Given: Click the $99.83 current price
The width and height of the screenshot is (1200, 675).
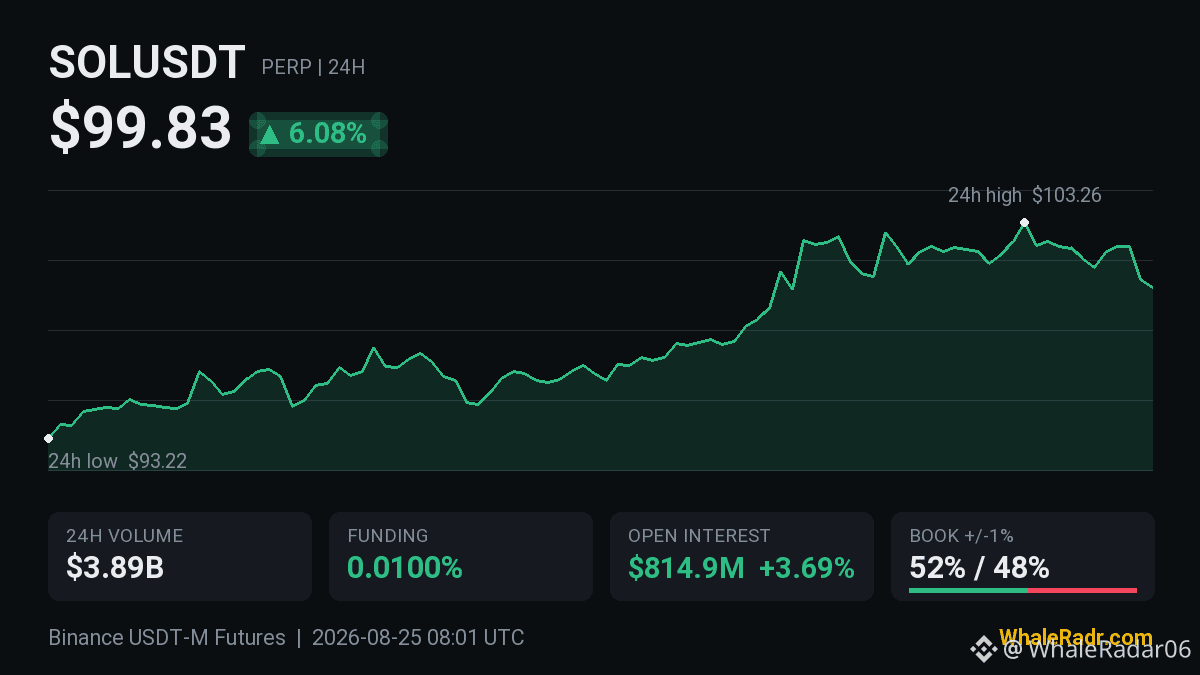Looking at the screenshot, I should click(x=140, y=129).
